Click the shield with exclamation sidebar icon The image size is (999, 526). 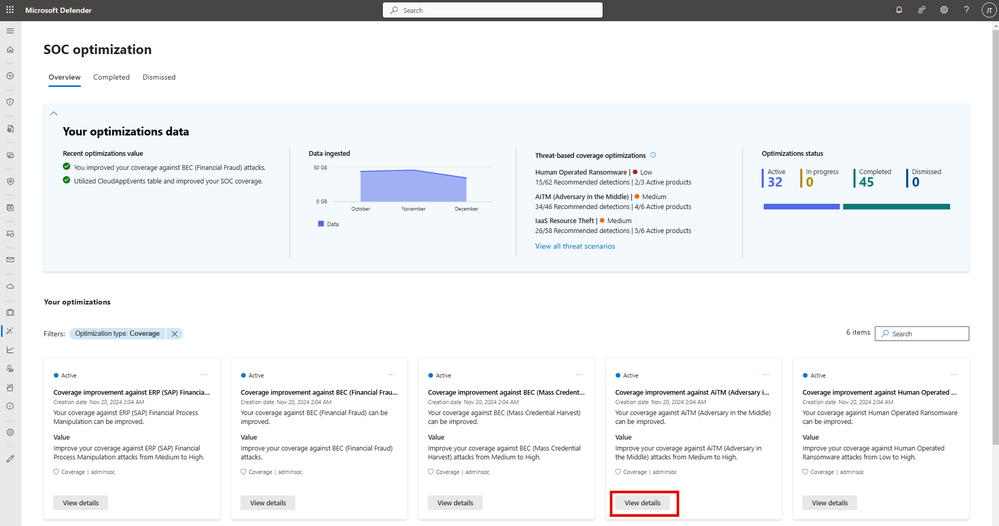pos(10,102)
